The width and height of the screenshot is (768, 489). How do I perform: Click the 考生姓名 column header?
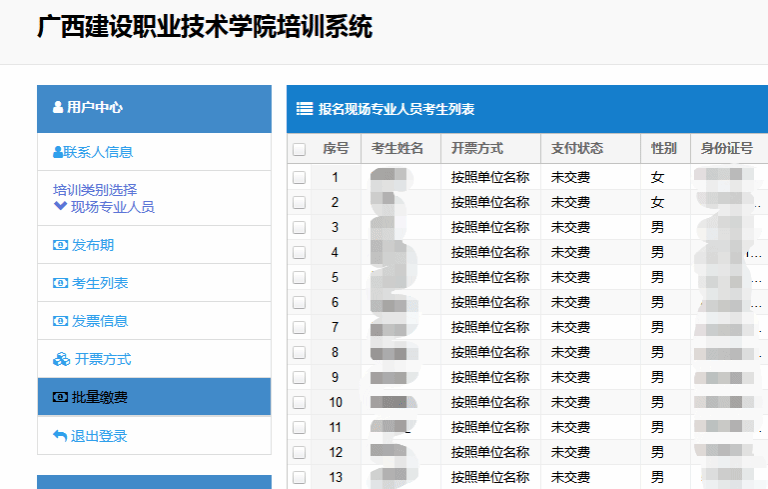(399, 149)
